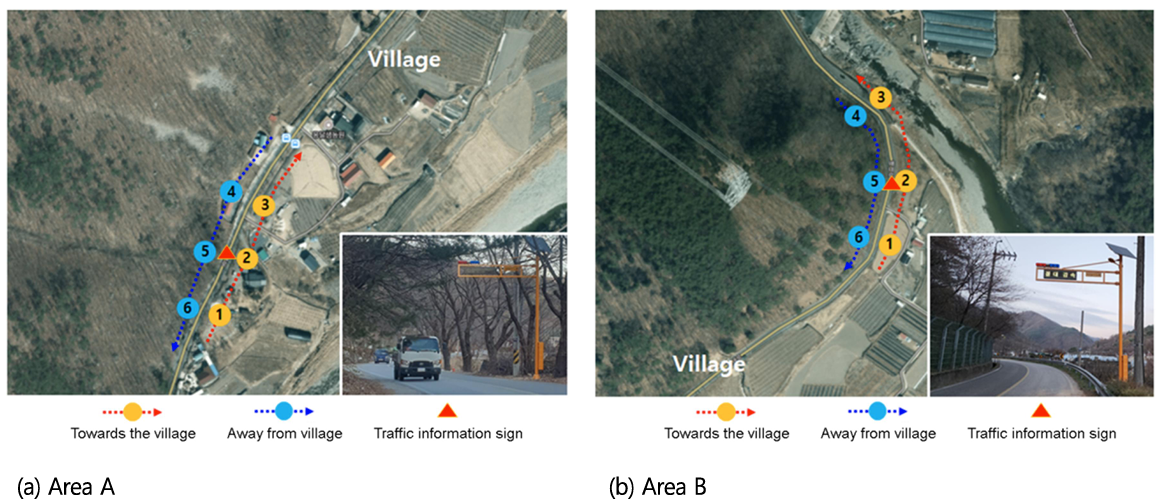Select blue marker 4 in Area A
The width and height of the screenshot is (1158, 501).
pos(231,192)
